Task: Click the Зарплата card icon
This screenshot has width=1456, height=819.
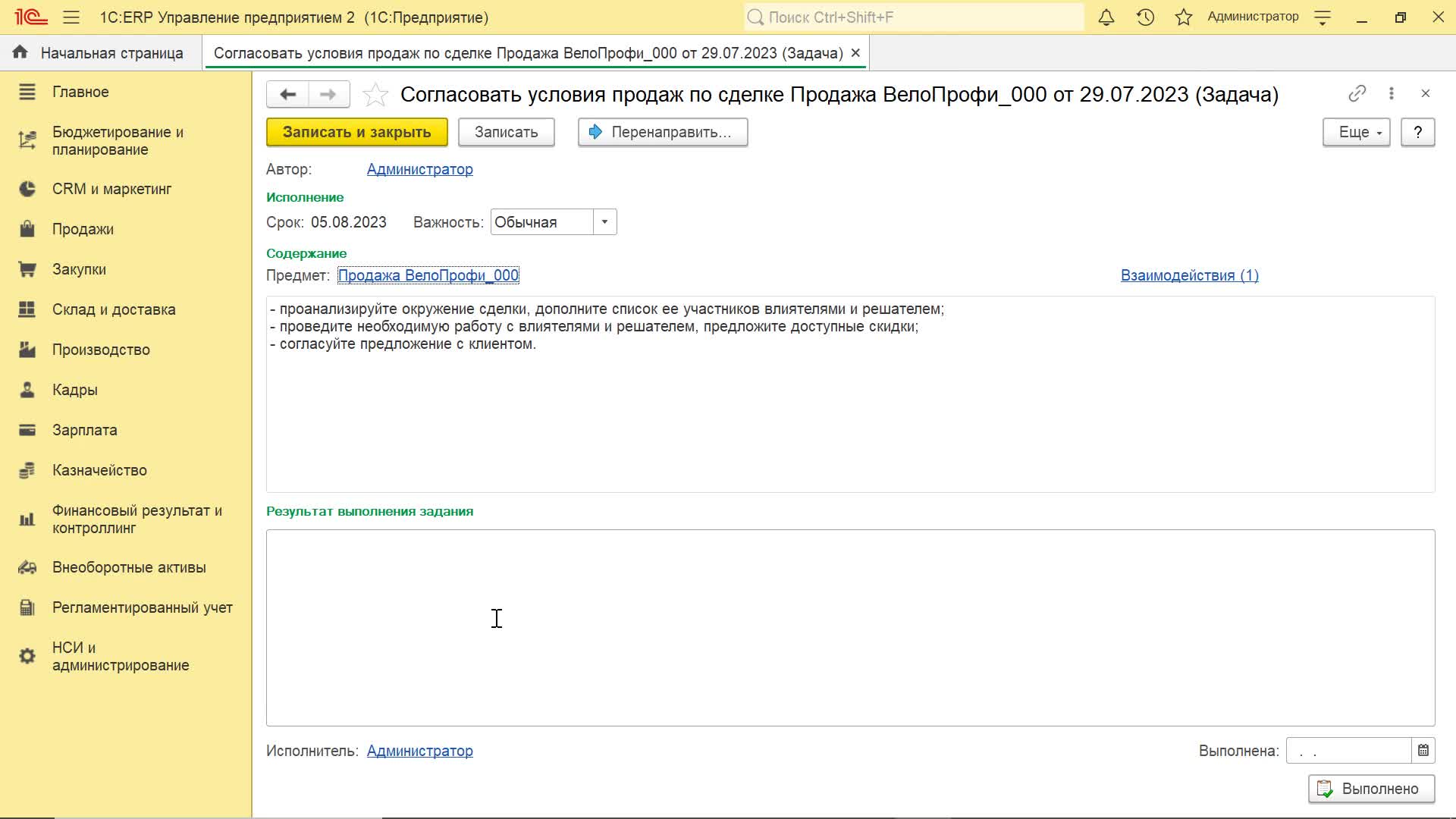Action: [27, 430]
